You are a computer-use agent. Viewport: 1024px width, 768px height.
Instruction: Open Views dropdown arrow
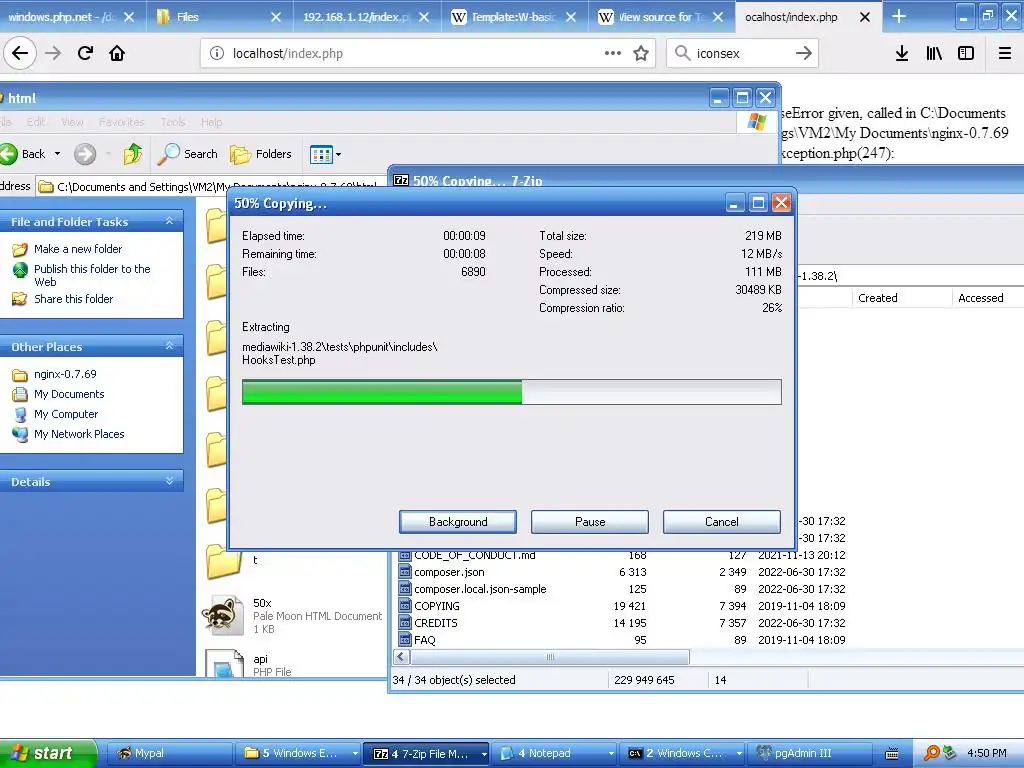tap(338, 155)
